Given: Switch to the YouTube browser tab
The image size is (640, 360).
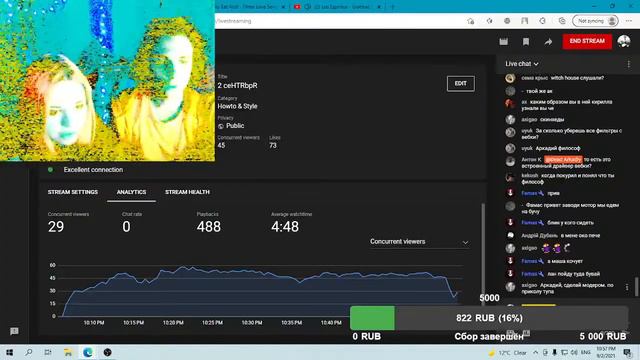Looking at the screenshot, I should (337, 7).
